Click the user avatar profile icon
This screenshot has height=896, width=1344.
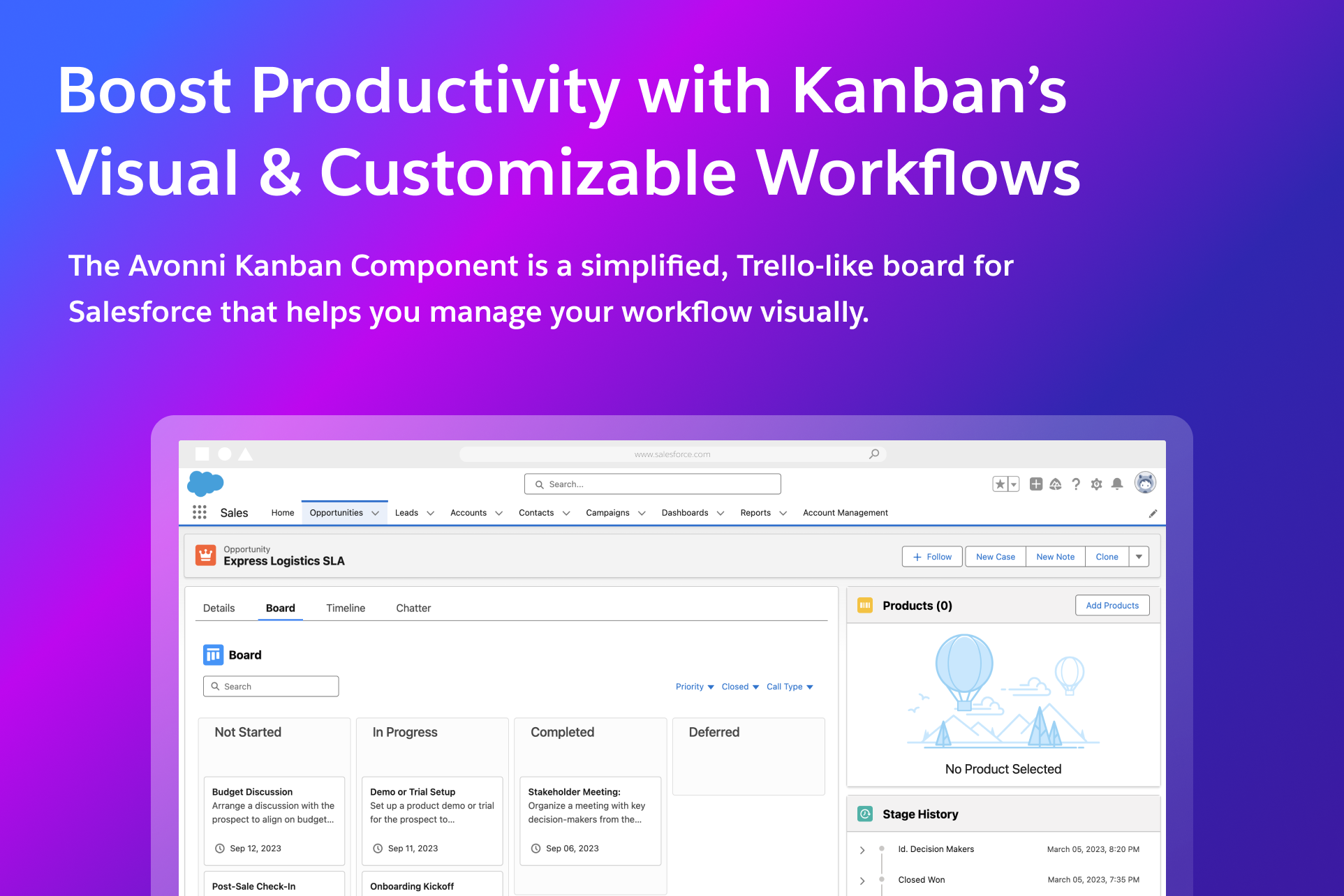click(x=1145, y=483)
